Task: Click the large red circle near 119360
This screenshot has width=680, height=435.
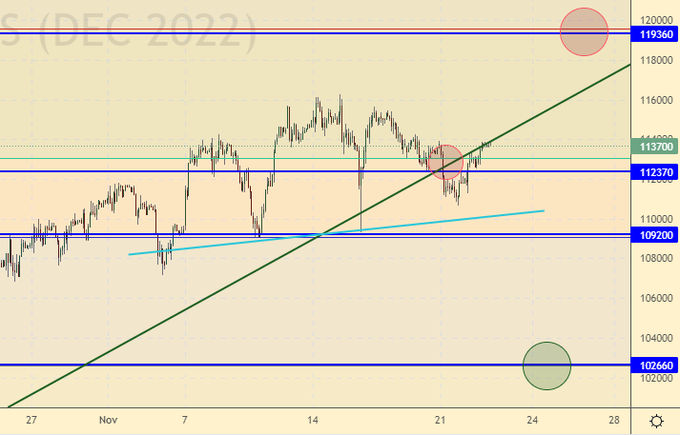Action: pyautogui.click(x=584, y=30)
